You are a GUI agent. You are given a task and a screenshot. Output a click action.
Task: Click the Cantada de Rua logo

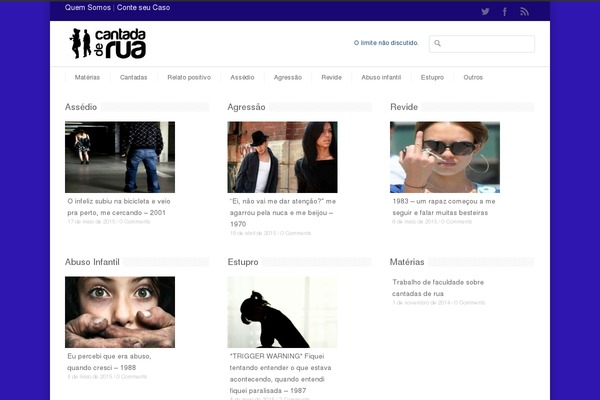pyautogui.click(x=108, y=43)
